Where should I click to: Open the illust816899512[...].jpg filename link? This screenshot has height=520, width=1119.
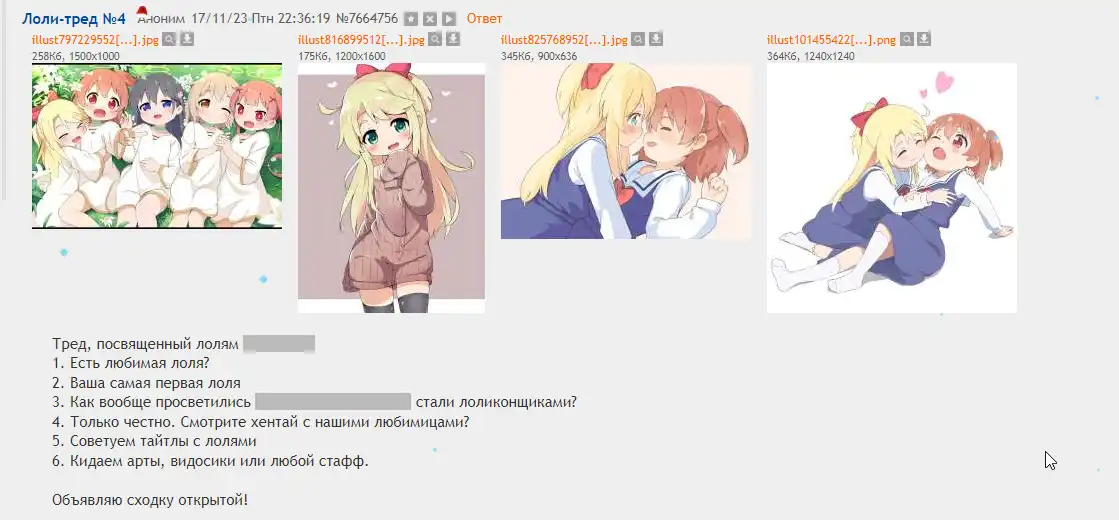click(x=361, y=40)
